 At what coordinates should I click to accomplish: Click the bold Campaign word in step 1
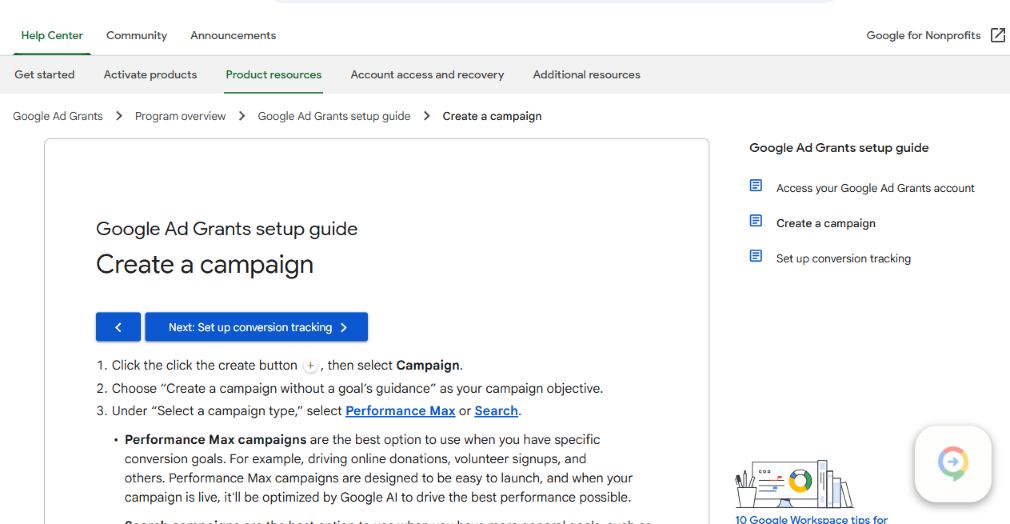point(428,365)
